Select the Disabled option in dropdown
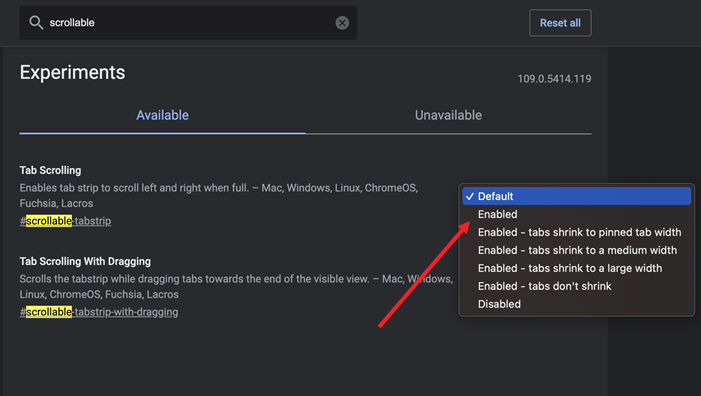The height and width of the screenshot is (396, 701). pos(577,304)
